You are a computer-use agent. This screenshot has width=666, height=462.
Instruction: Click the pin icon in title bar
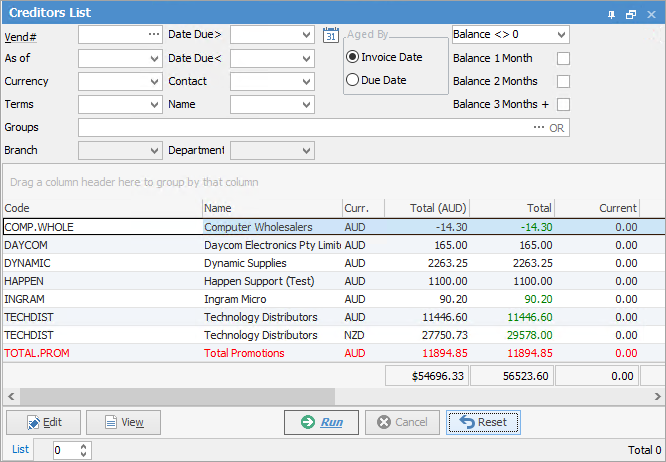pyautogui.click(x=611, y=14)
